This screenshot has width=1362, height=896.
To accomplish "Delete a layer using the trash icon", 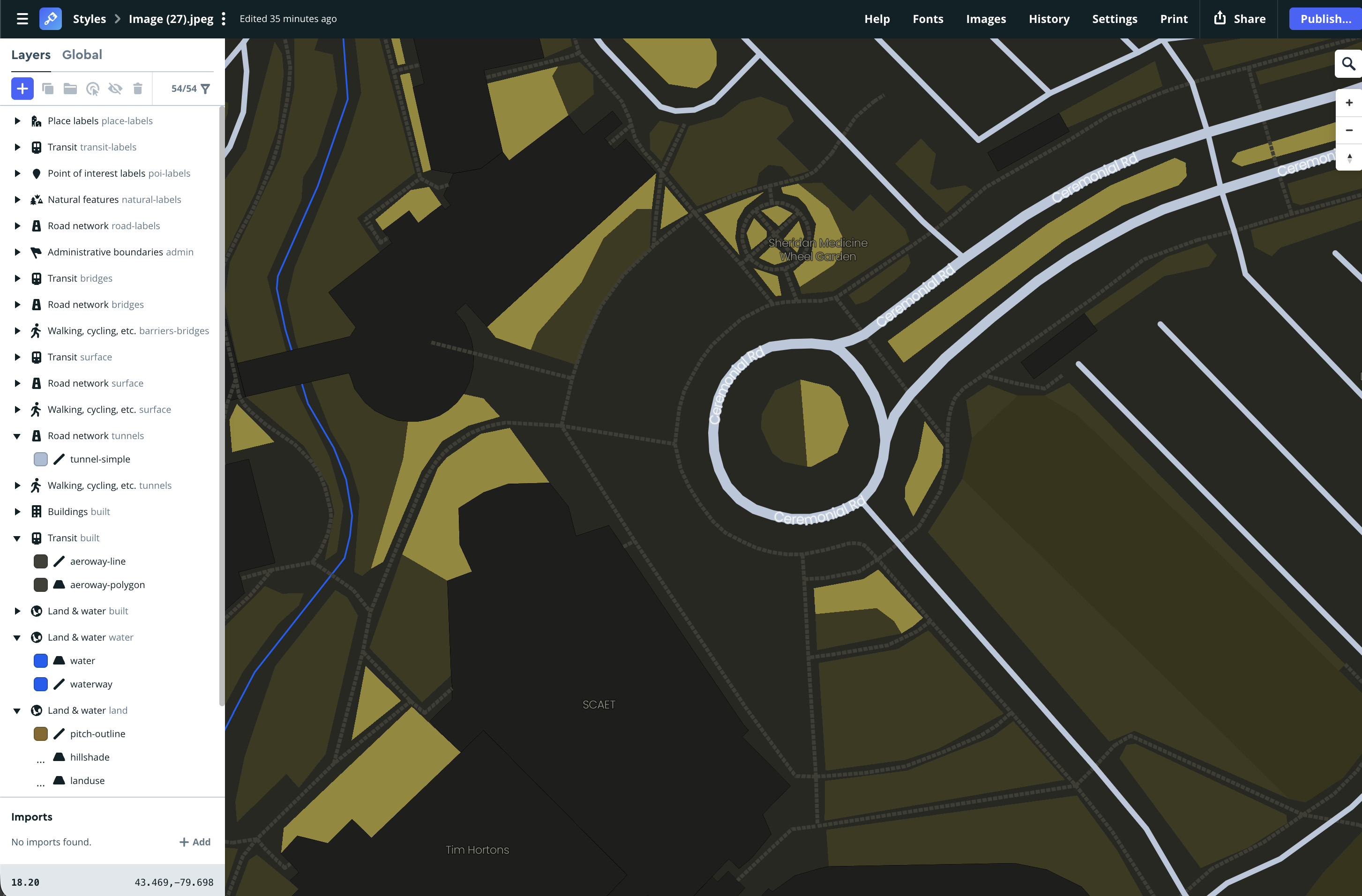I will coord(137,89).
